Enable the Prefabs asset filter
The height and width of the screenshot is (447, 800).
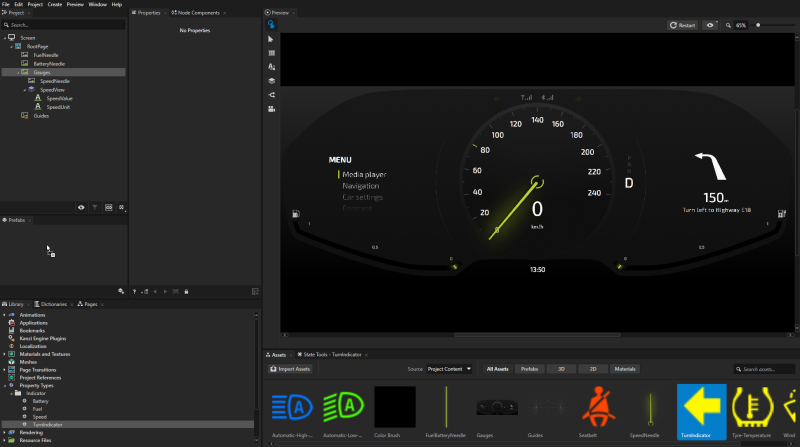click(x=530, y=369)
